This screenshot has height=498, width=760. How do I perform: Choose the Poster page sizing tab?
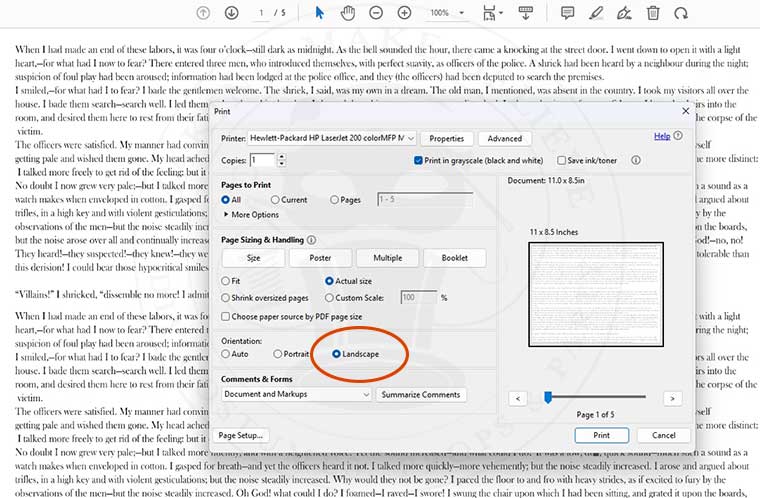[x=320, y=258]
